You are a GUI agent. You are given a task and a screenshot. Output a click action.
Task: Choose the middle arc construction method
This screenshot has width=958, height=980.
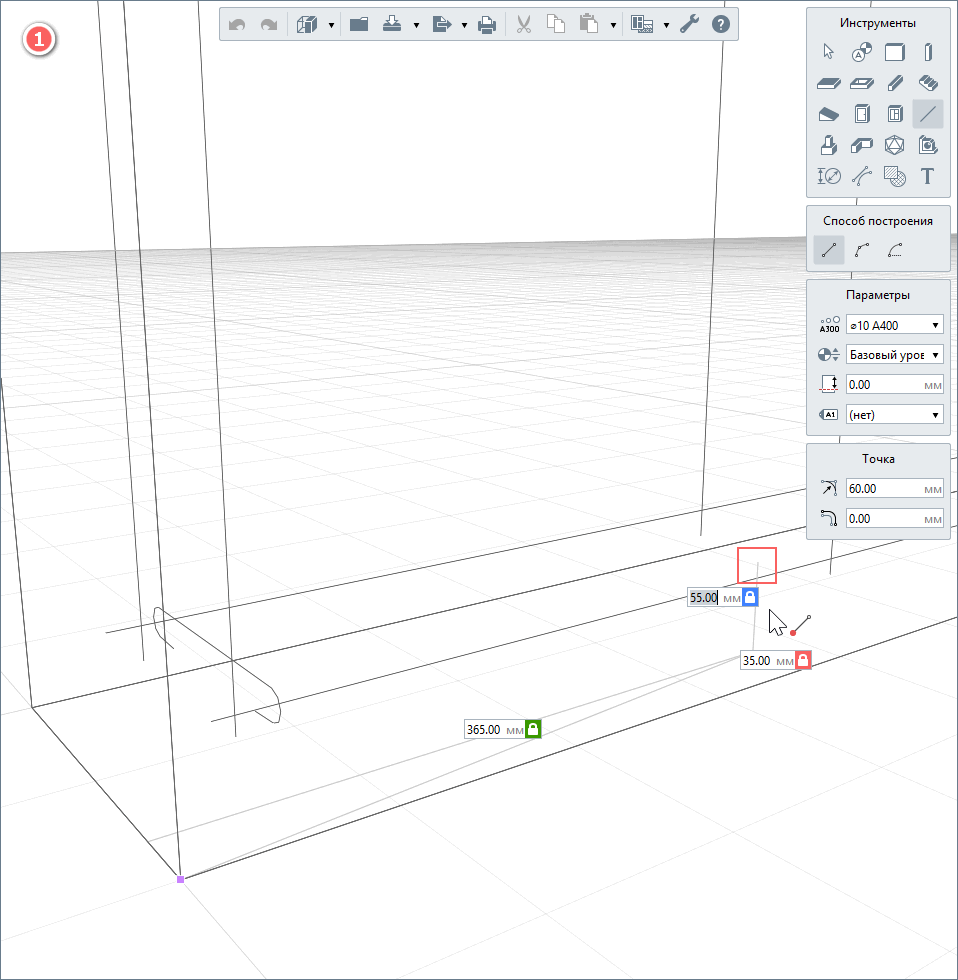[x=862, y=251]
